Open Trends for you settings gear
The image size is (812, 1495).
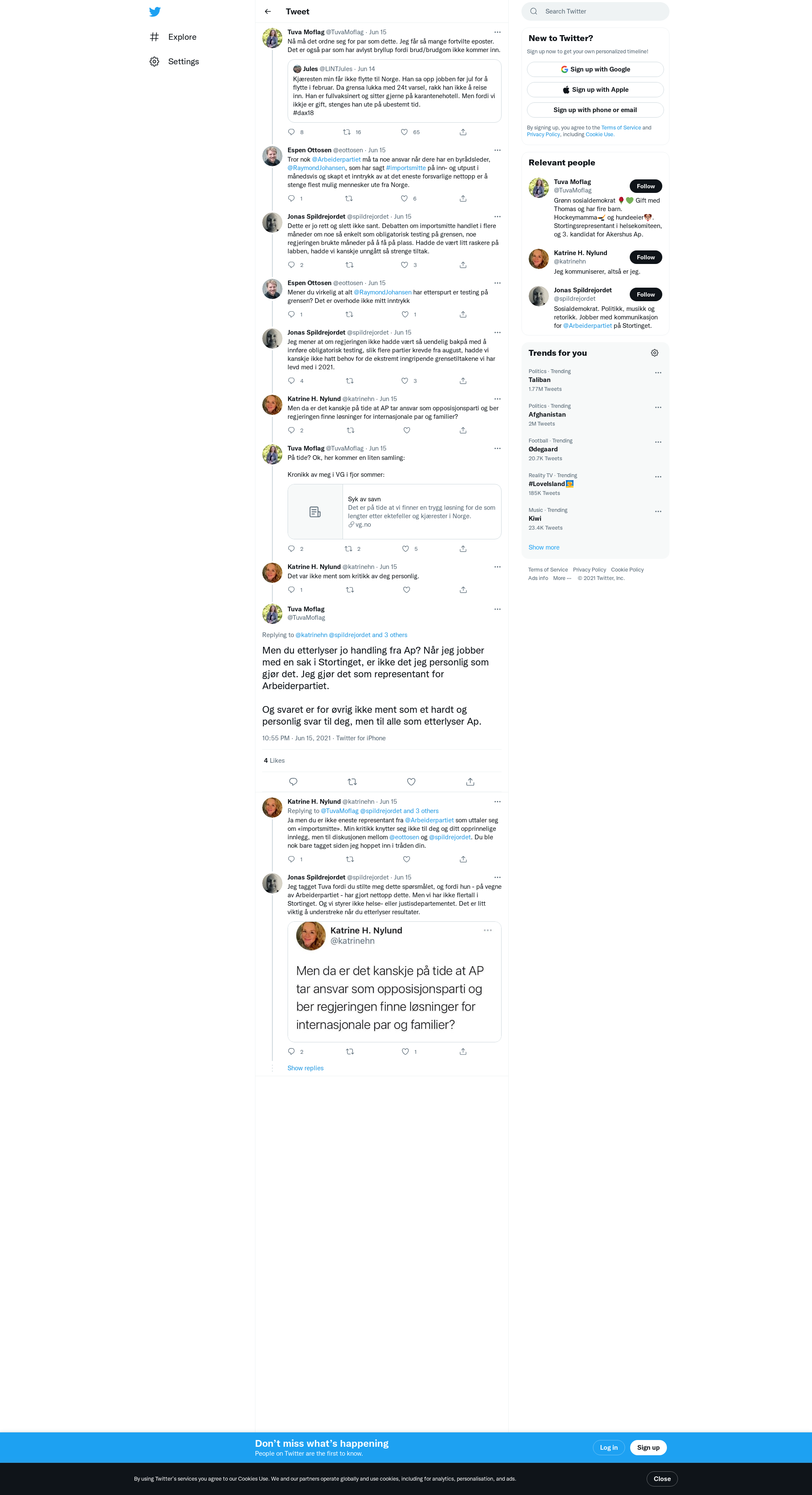(x=654, y=353)
